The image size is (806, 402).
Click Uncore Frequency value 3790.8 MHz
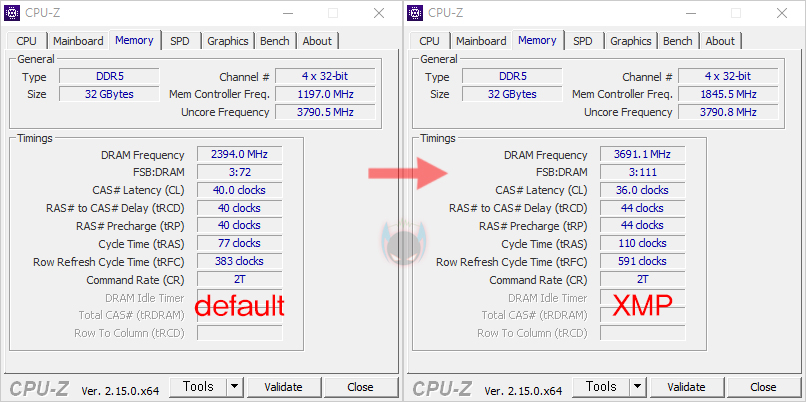click(728, 112)
